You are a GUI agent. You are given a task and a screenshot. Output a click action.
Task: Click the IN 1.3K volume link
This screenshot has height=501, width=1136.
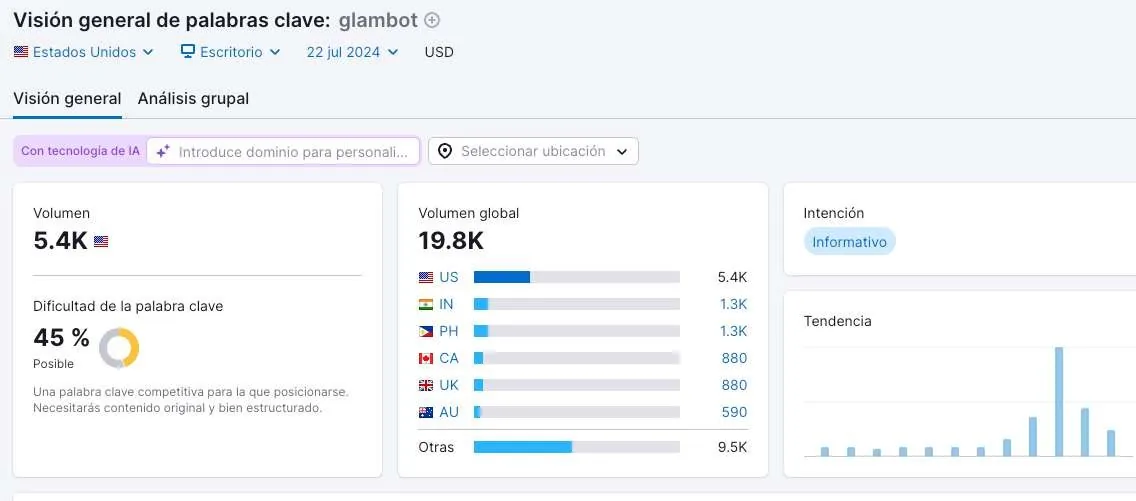[733, 304]
